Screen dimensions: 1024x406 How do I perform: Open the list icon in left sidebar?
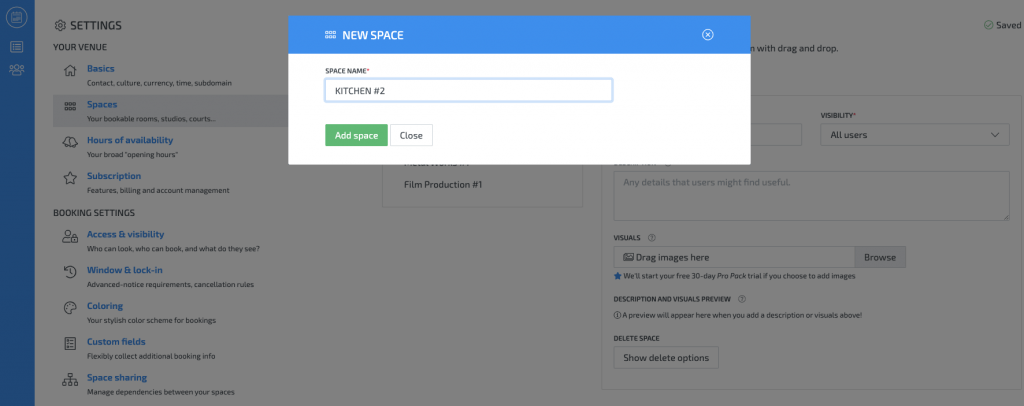pyautogui.click(x=17, y=46)
